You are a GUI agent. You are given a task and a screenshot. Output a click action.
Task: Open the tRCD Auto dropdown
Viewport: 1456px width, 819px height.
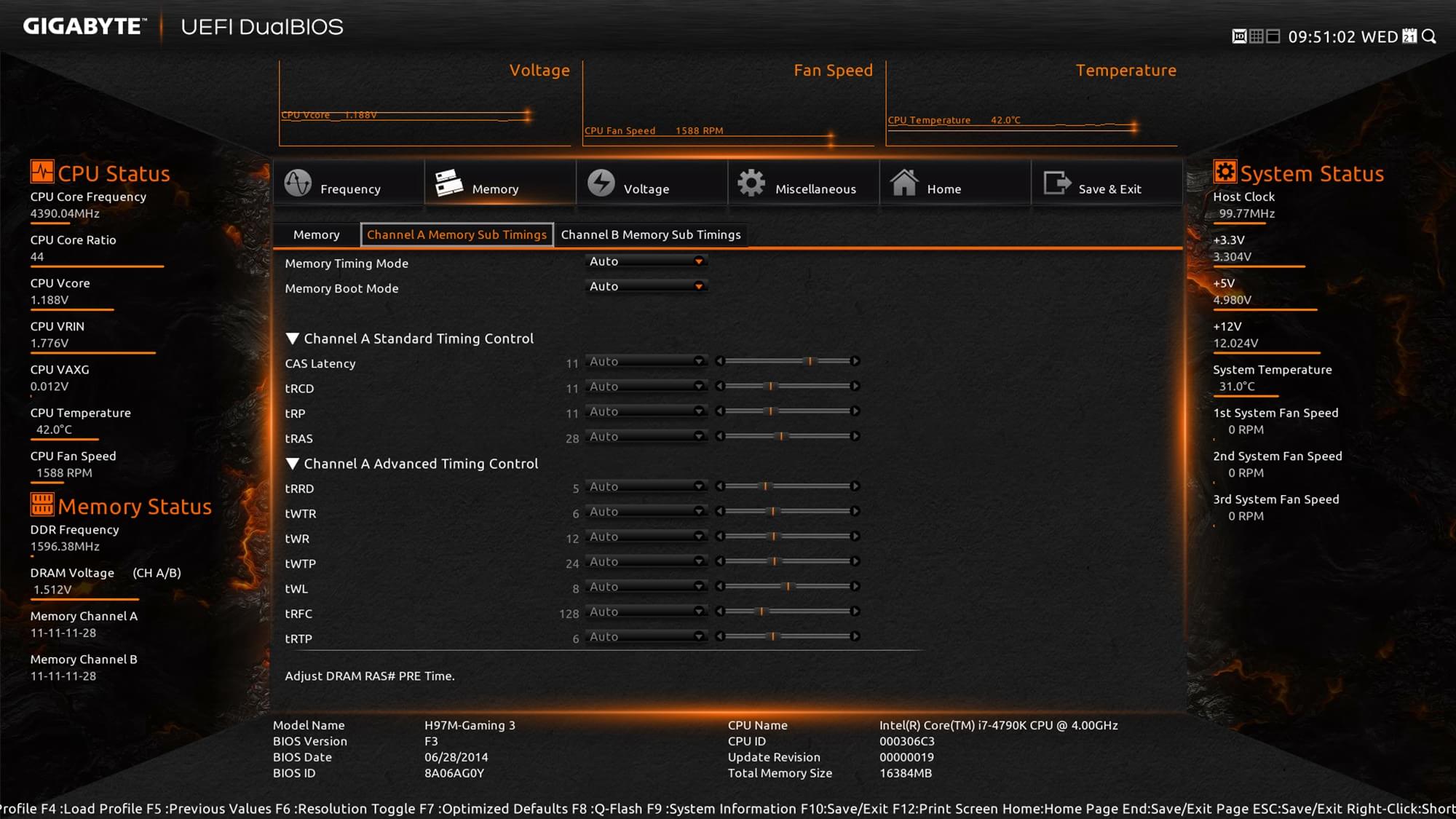646,386
